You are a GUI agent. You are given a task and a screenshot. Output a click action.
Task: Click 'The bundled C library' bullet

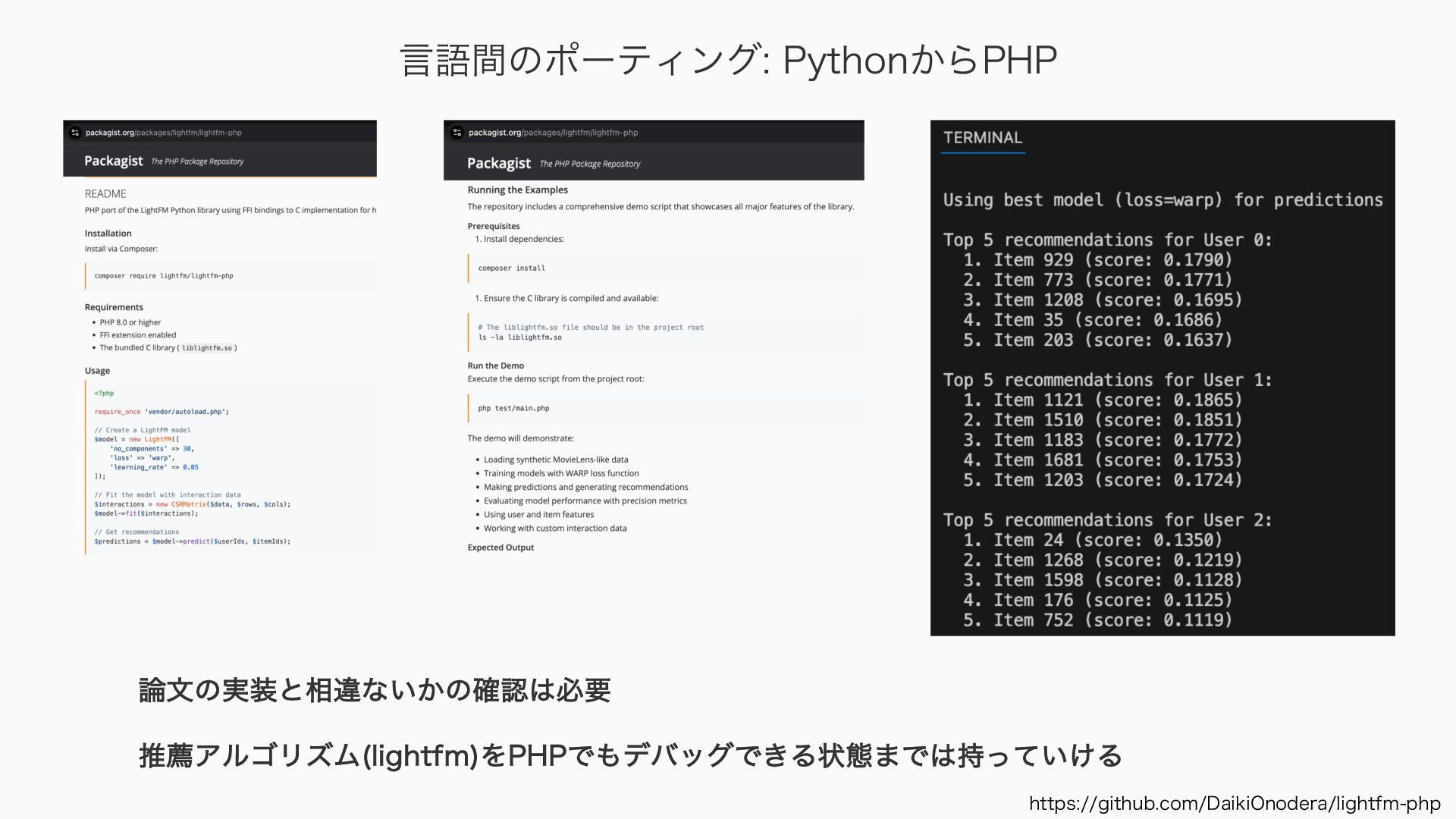pos(168,348)
